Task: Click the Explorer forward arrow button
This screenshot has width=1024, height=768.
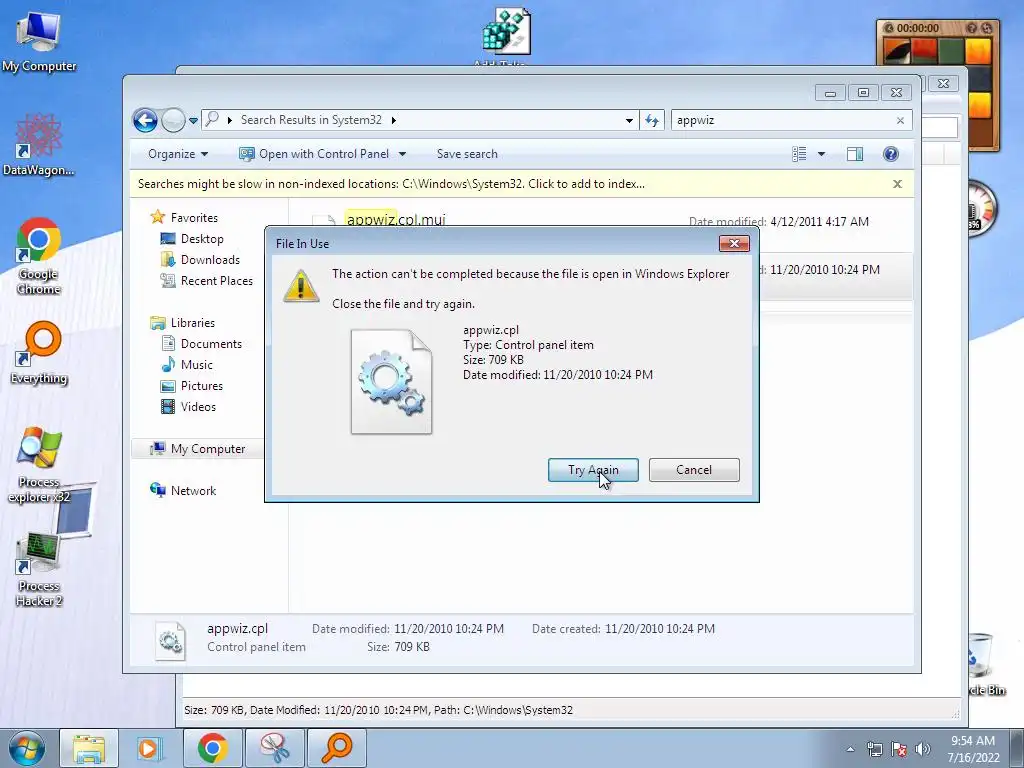Action: pos(173,120)
